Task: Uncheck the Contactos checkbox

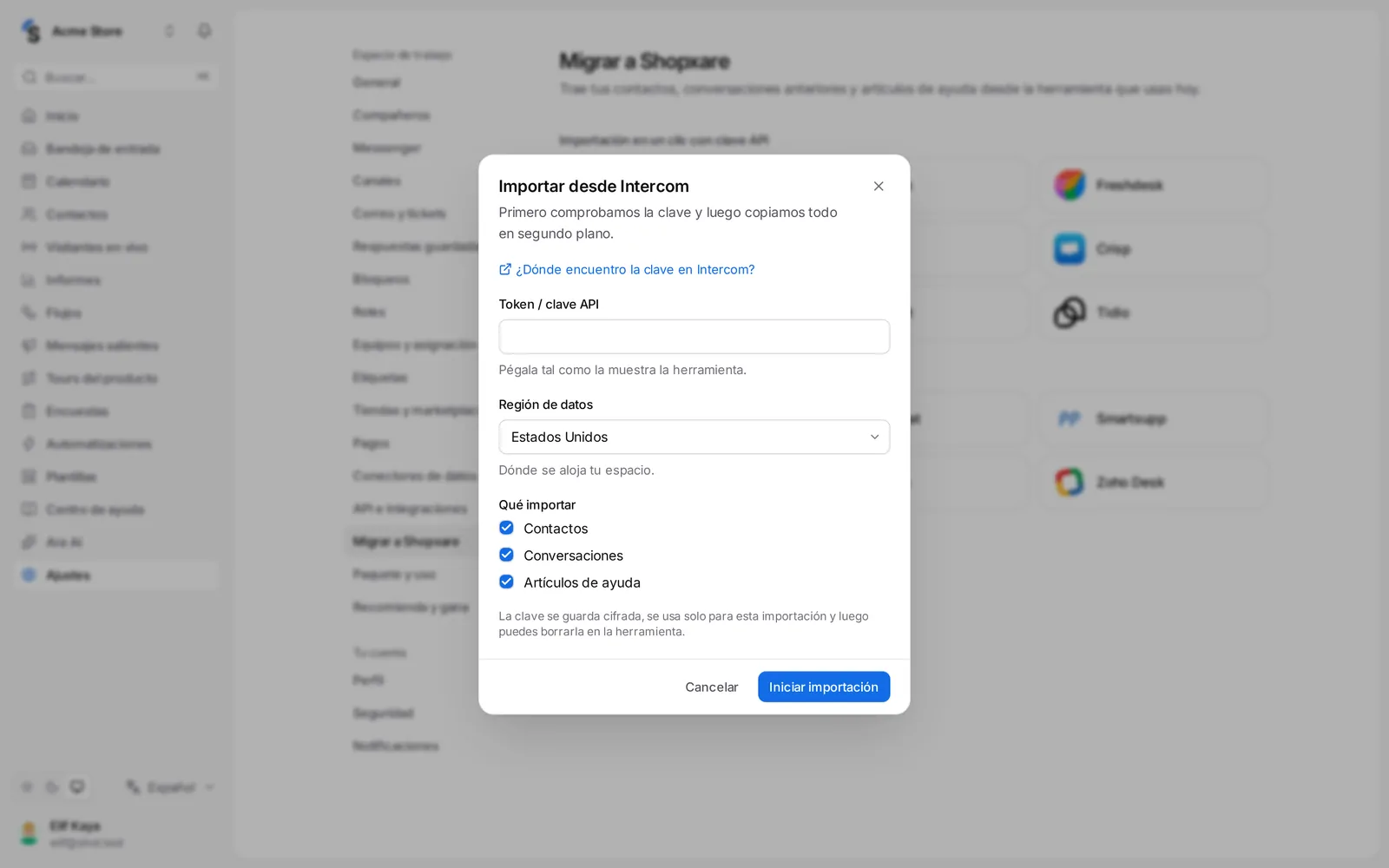Action: (x=507, y=528)
